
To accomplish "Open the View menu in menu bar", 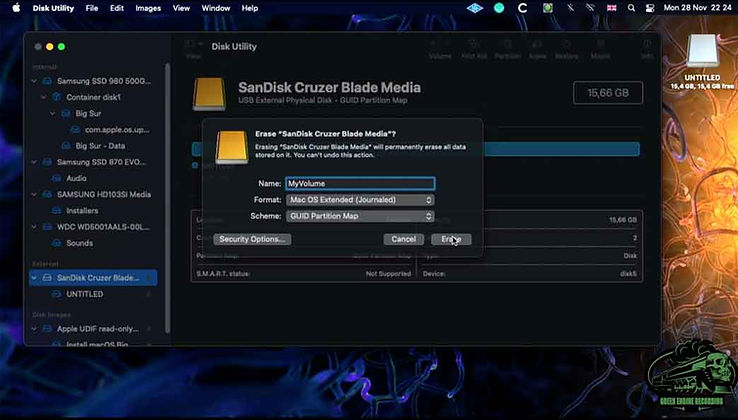I will click(182, 8).
